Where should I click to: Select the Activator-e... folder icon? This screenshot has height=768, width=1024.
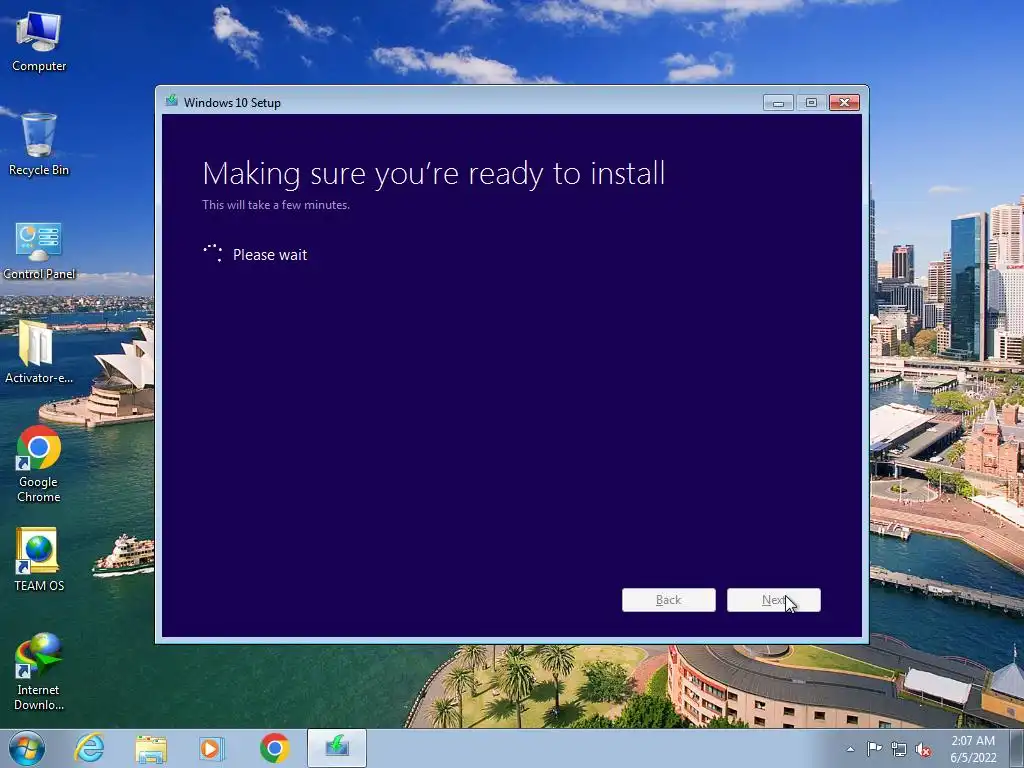(39, 353)
